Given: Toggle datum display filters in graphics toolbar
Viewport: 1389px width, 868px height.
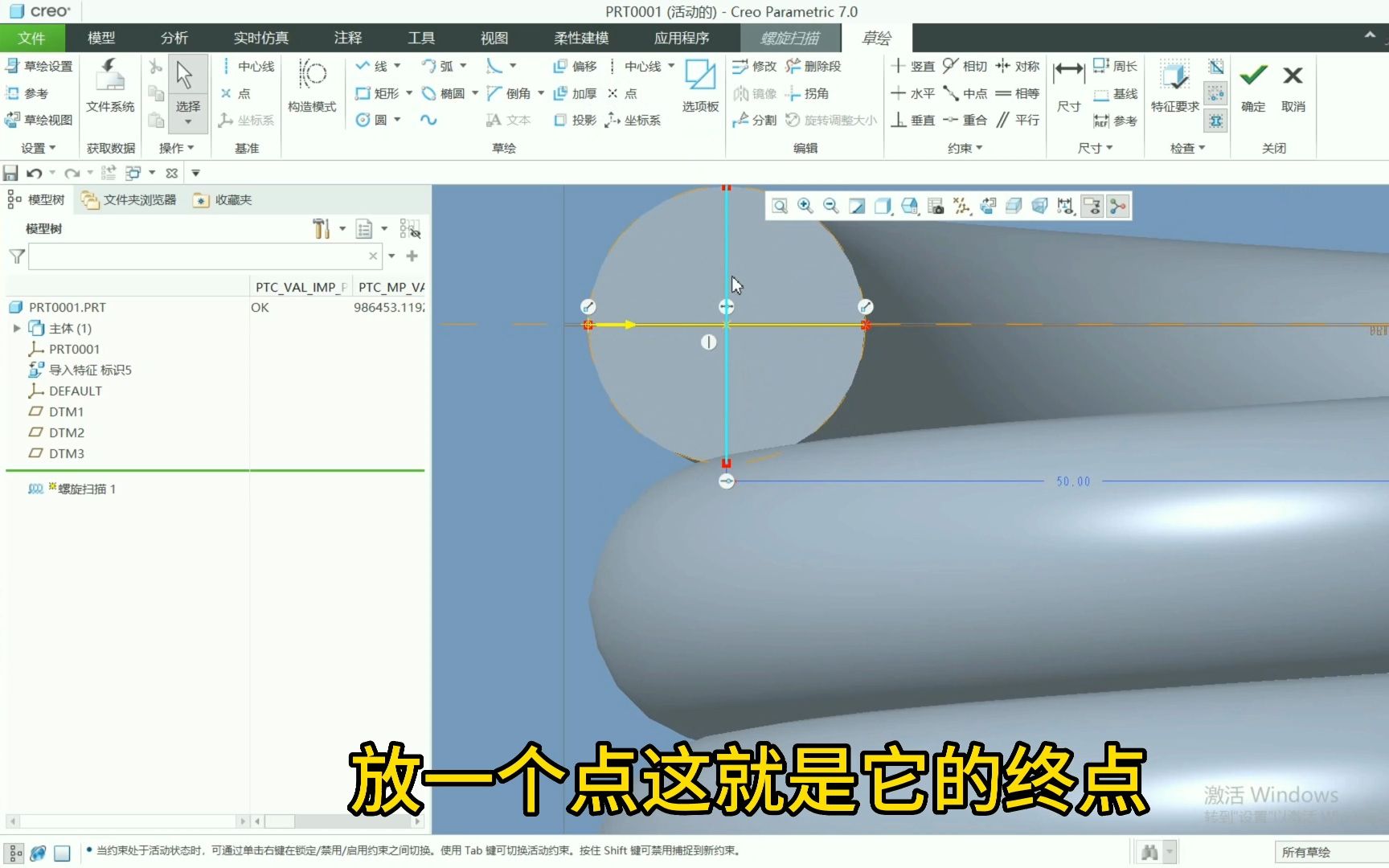Looking at the screenshot, I should (x=961, y=206).
